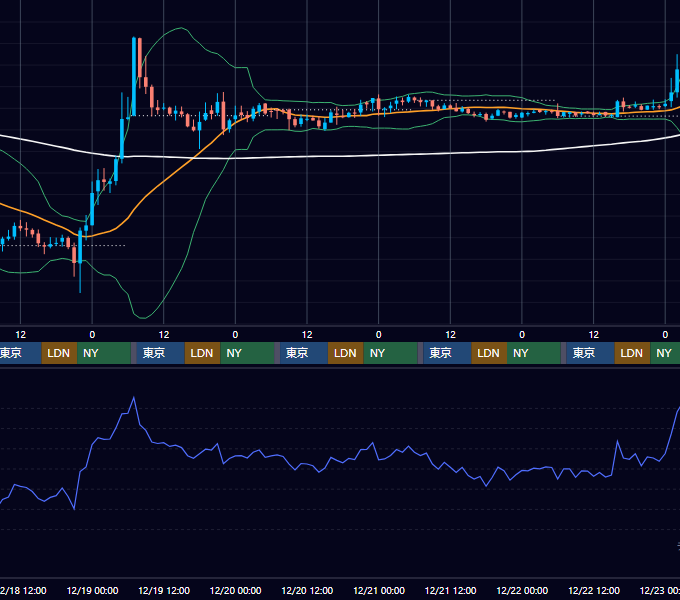
Task: Pick the NY session block starting 12/22 00:00
Action: coord(534,353)
